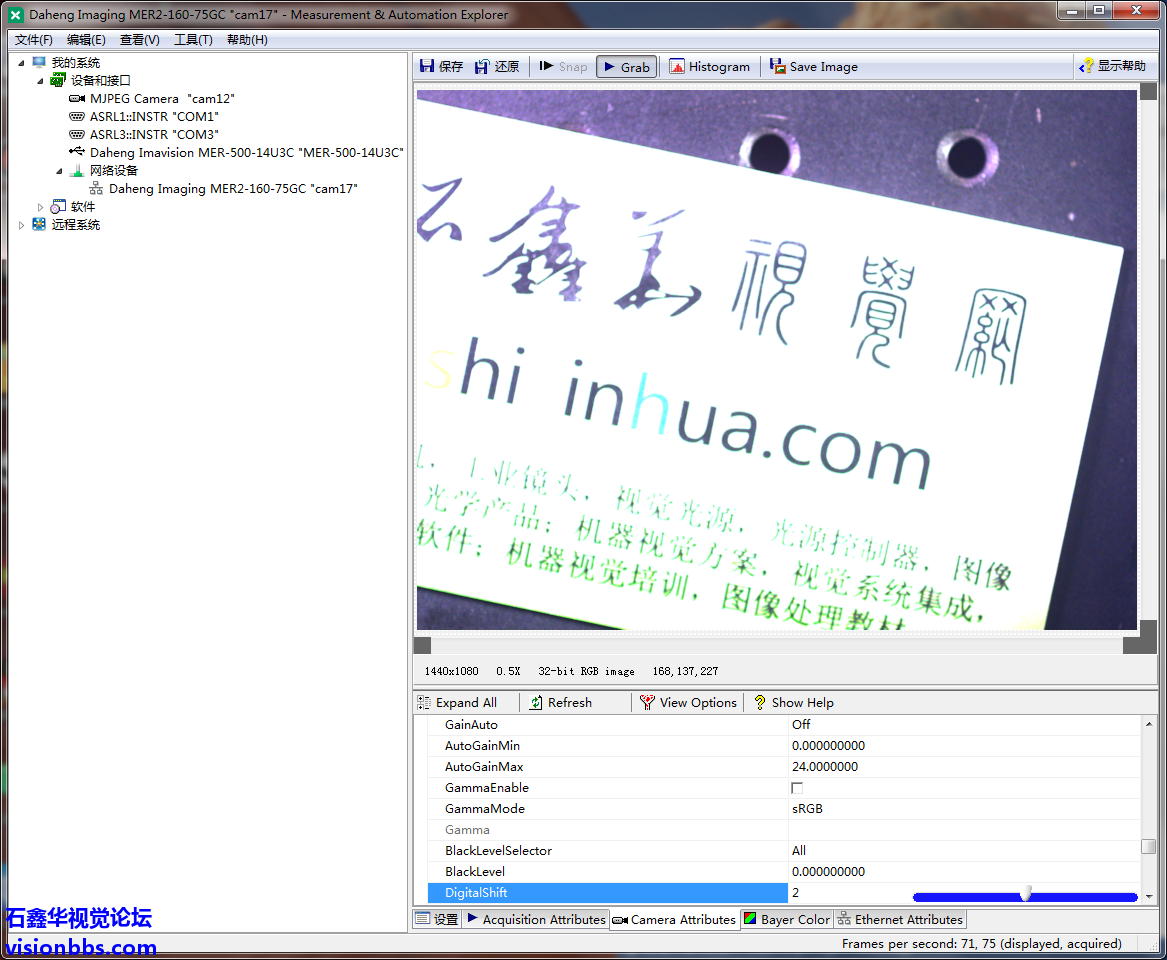Click the Save Image icon
This screenshot has width=1167, height=960.
(x=778, y=67)
